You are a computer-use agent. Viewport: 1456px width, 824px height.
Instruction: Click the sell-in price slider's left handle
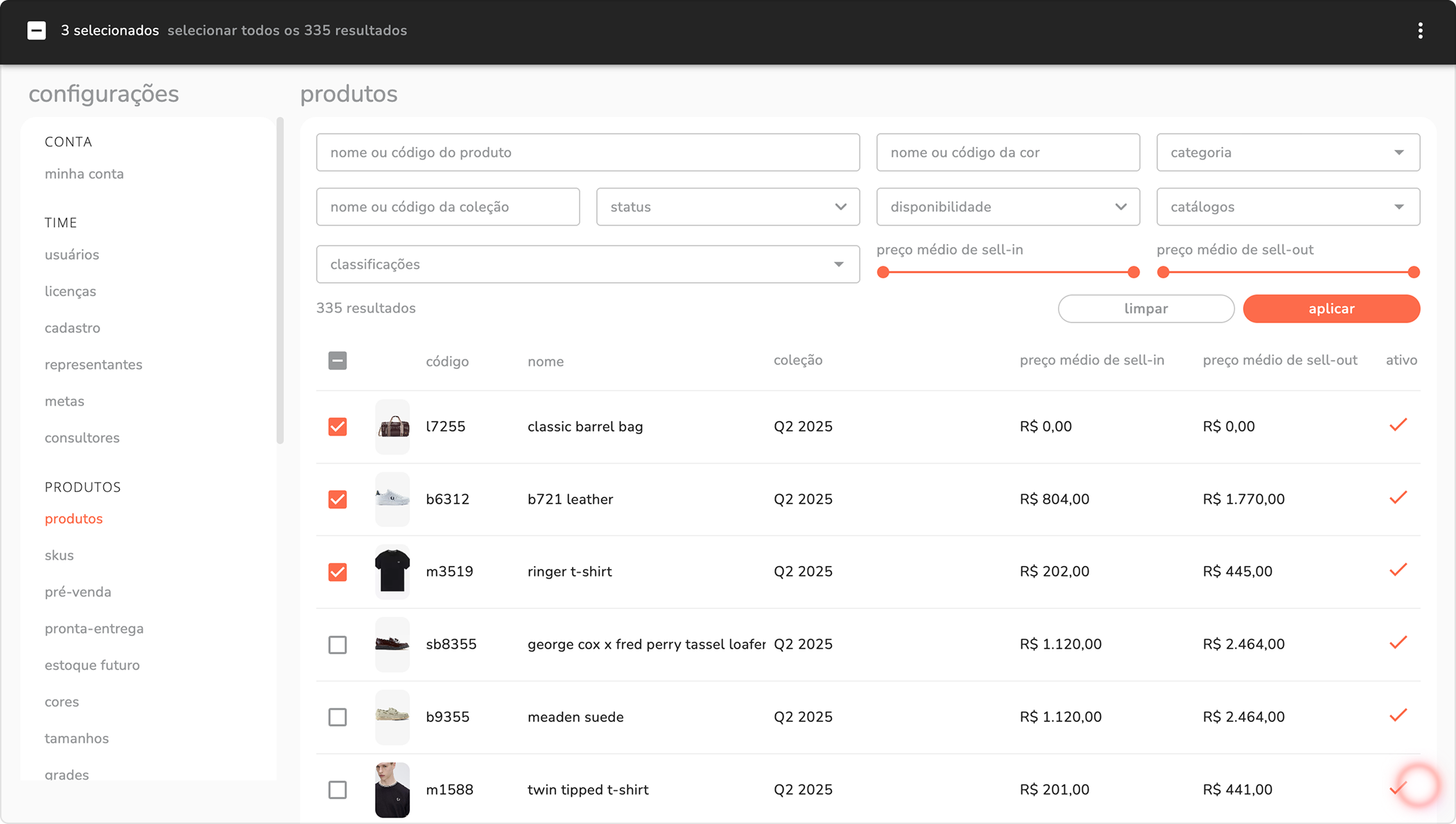(x=883, y=273)
